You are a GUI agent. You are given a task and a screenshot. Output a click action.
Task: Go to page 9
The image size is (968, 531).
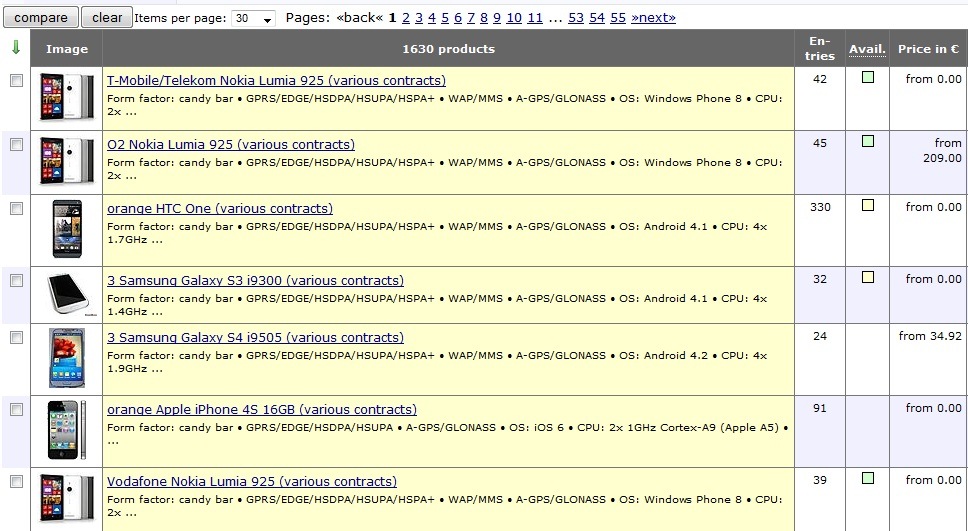[x=496, y=18]
